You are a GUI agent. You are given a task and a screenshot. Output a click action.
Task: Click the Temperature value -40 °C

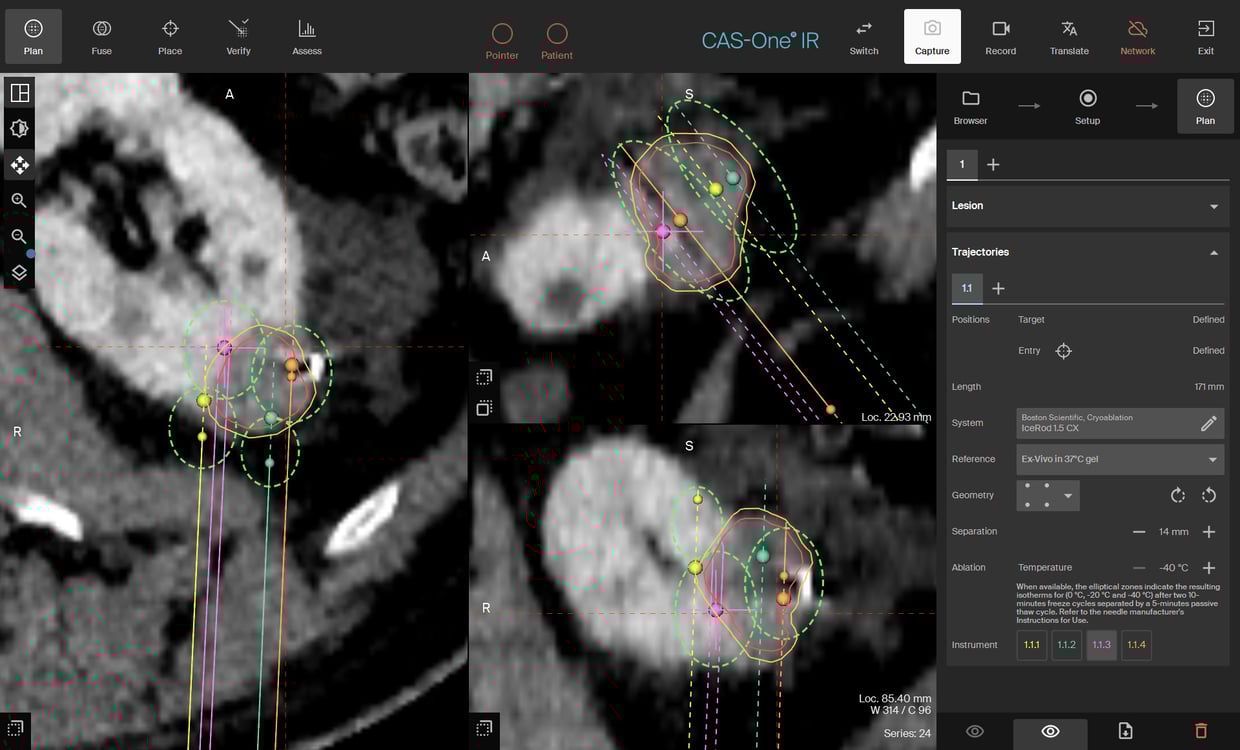pyautogui.click(x=1174, y=568)
